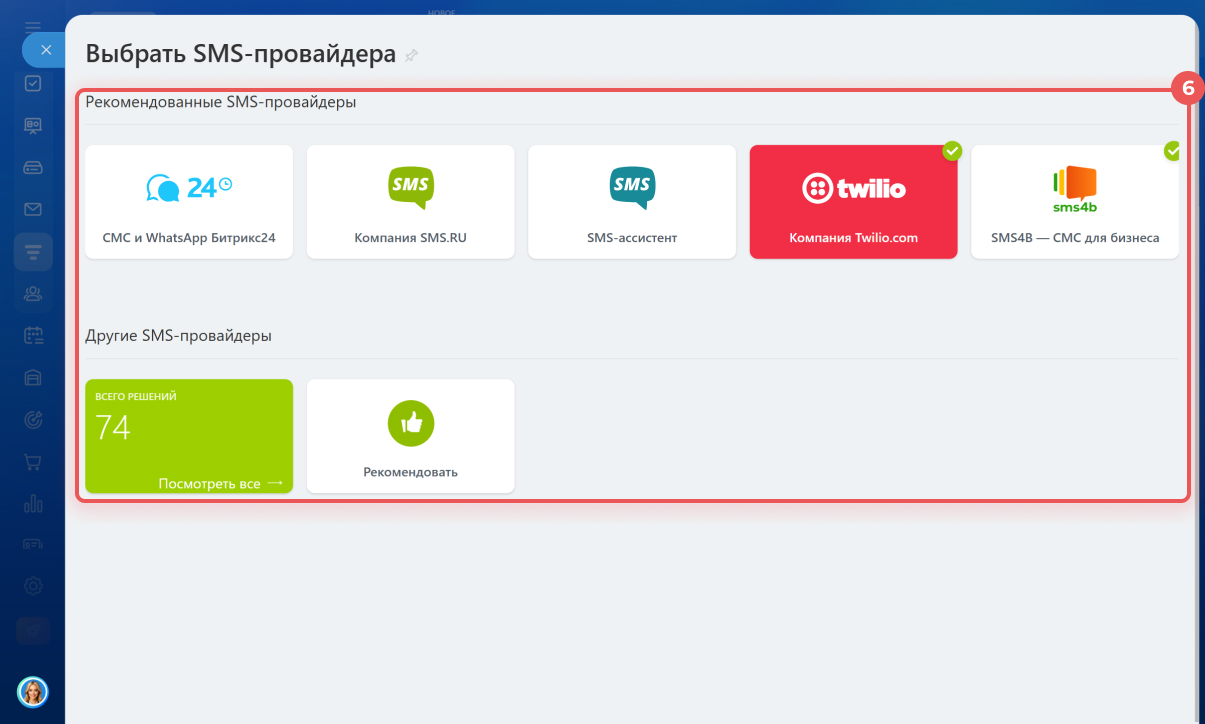
Task: Open the calendar icon in sidebar
Action: 33,336
